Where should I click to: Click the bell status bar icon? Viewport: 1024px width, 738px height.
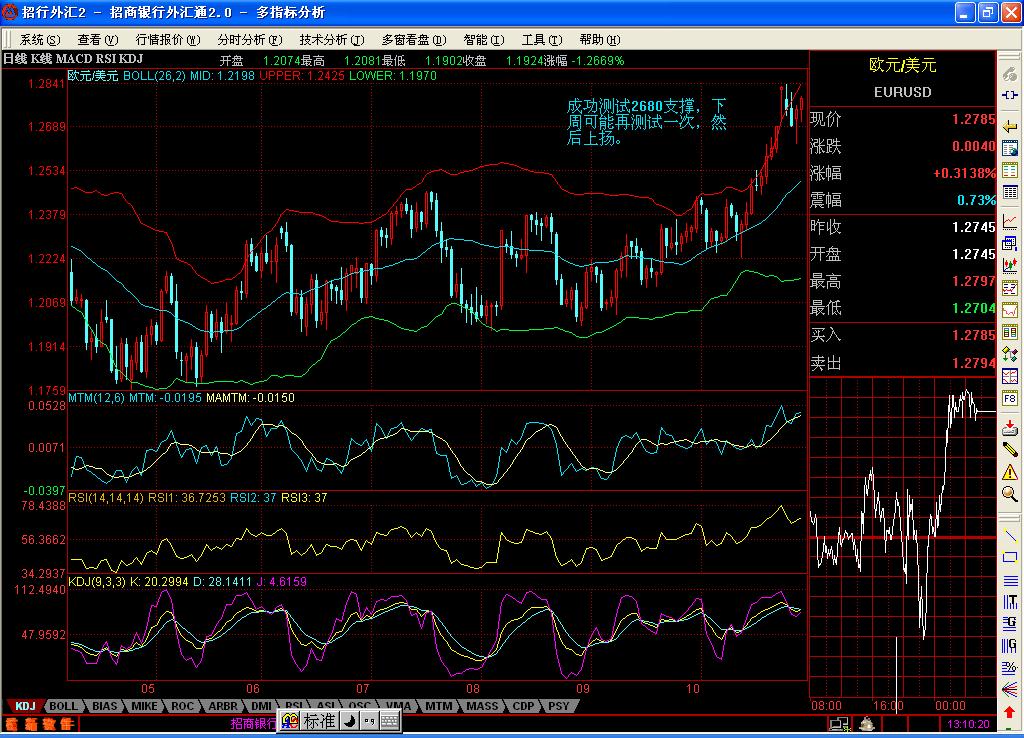pos(867,724)
